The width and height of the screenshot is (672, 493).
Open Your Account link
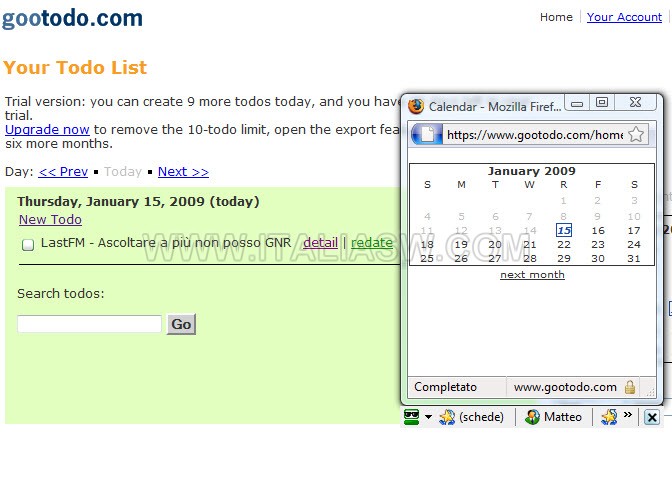624,17
